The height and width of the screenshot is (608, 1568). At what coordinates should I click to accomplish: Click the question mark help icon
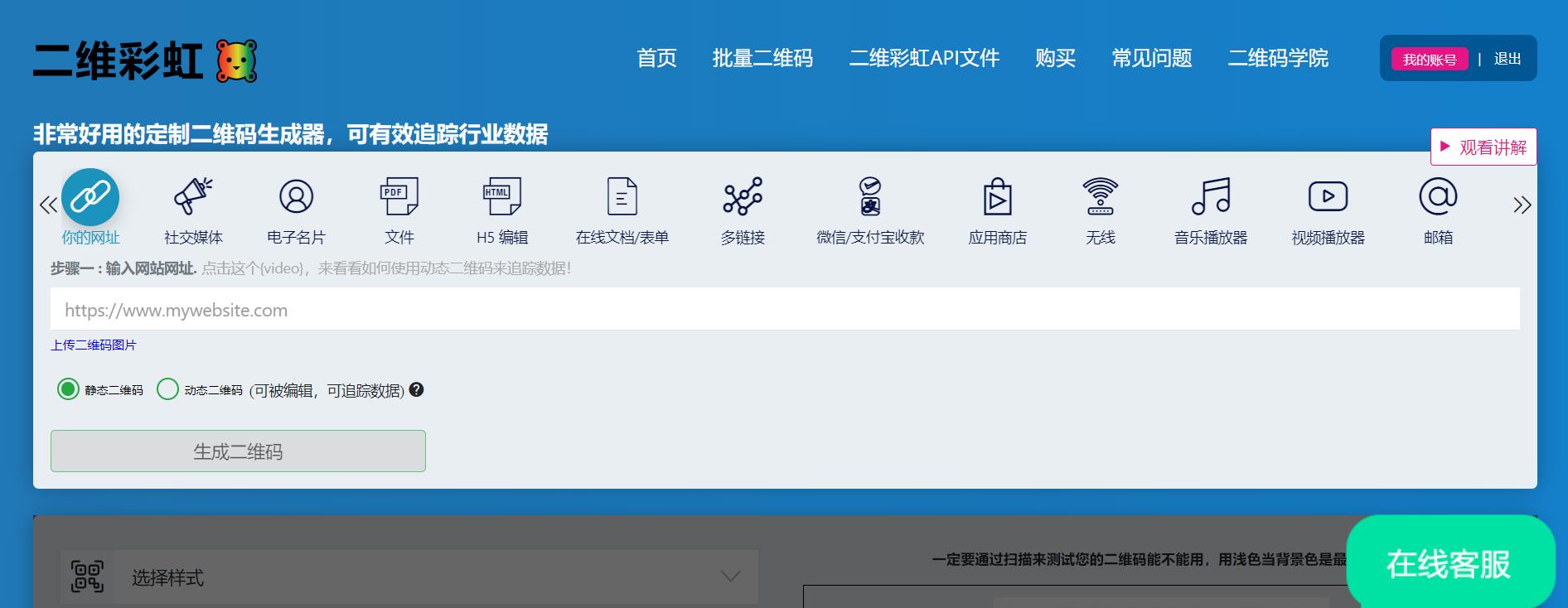click(x=417, y=389)
